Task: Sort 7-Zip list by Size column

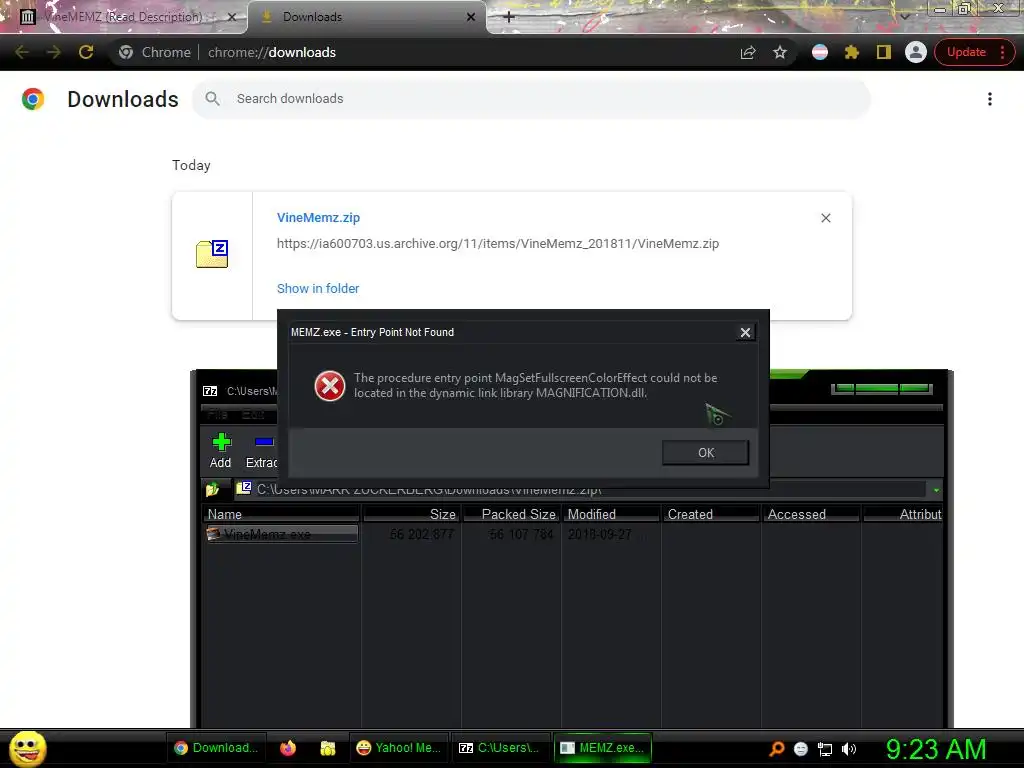Action: tap(412, 514)
